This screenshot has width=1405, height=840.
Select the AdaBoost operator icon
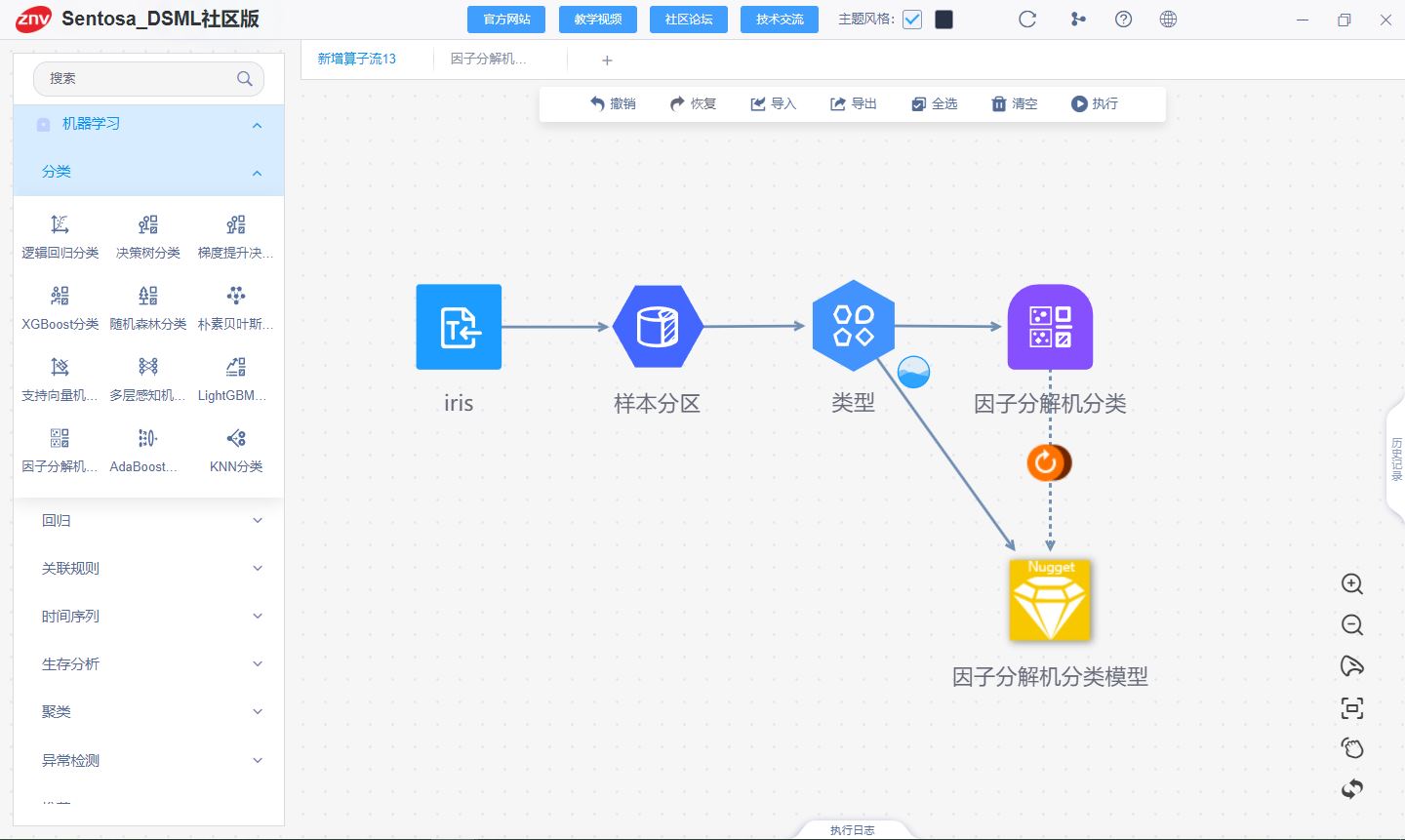tap(147, 438)
